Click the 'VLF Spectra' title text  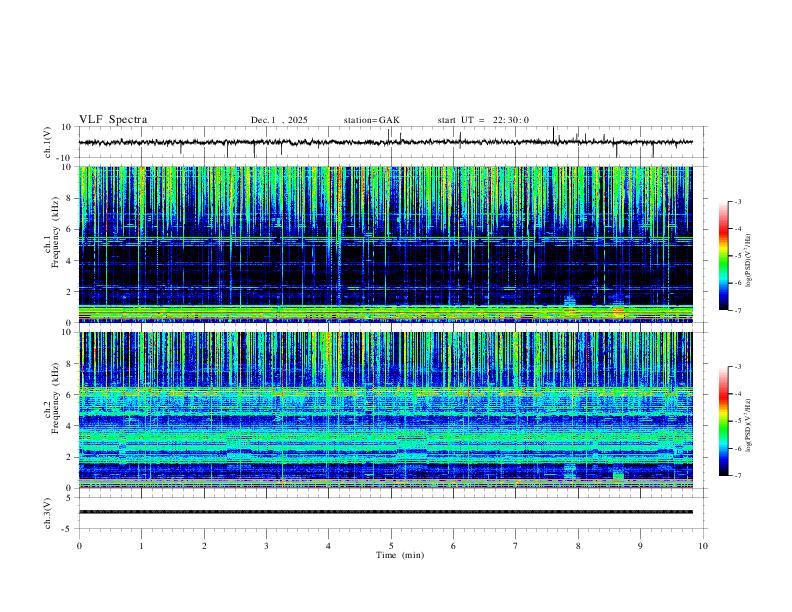click(x=113, y=120)
